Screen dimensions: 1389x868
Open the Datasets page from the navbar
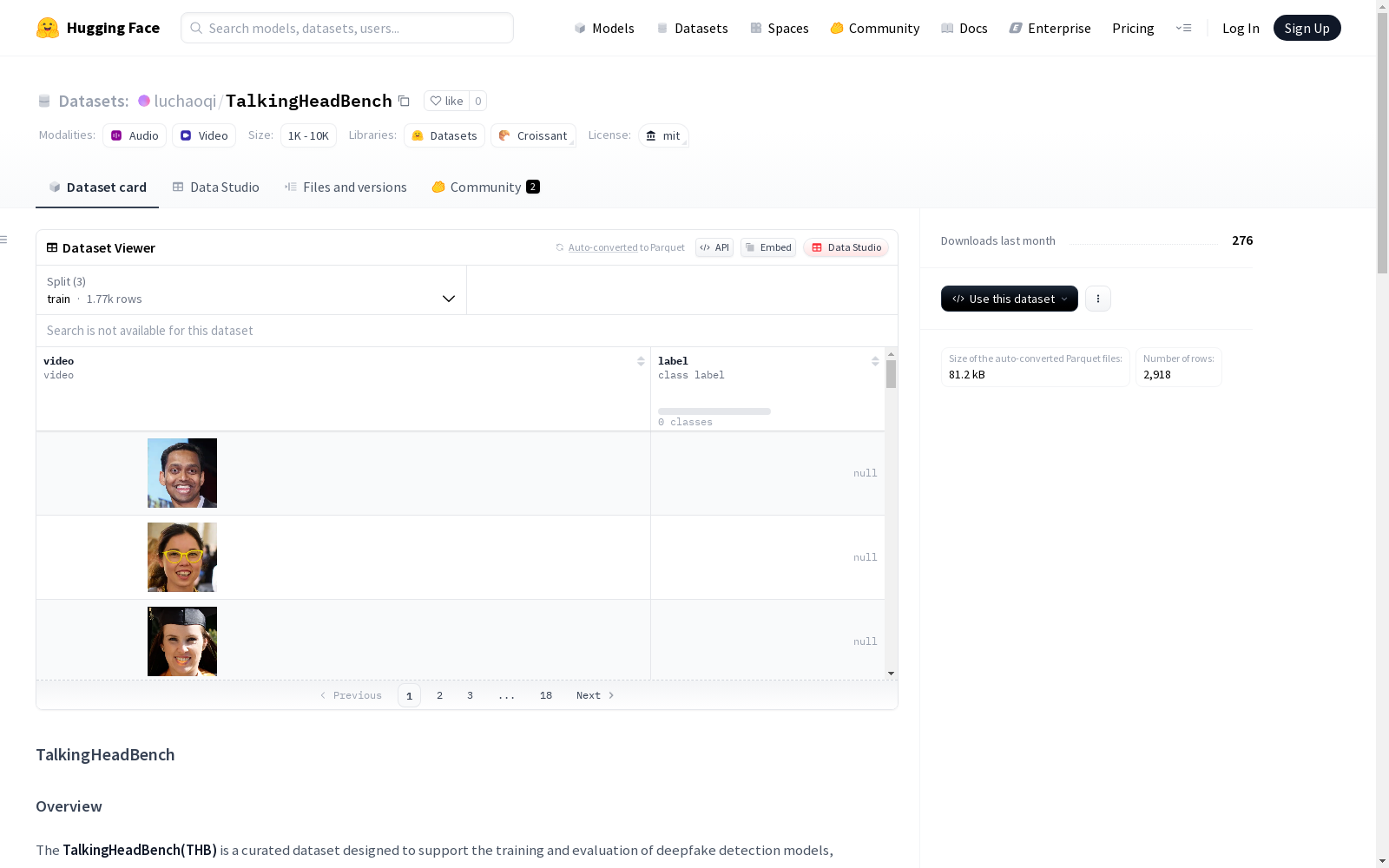pyautogui.click(x=692, y=28)
